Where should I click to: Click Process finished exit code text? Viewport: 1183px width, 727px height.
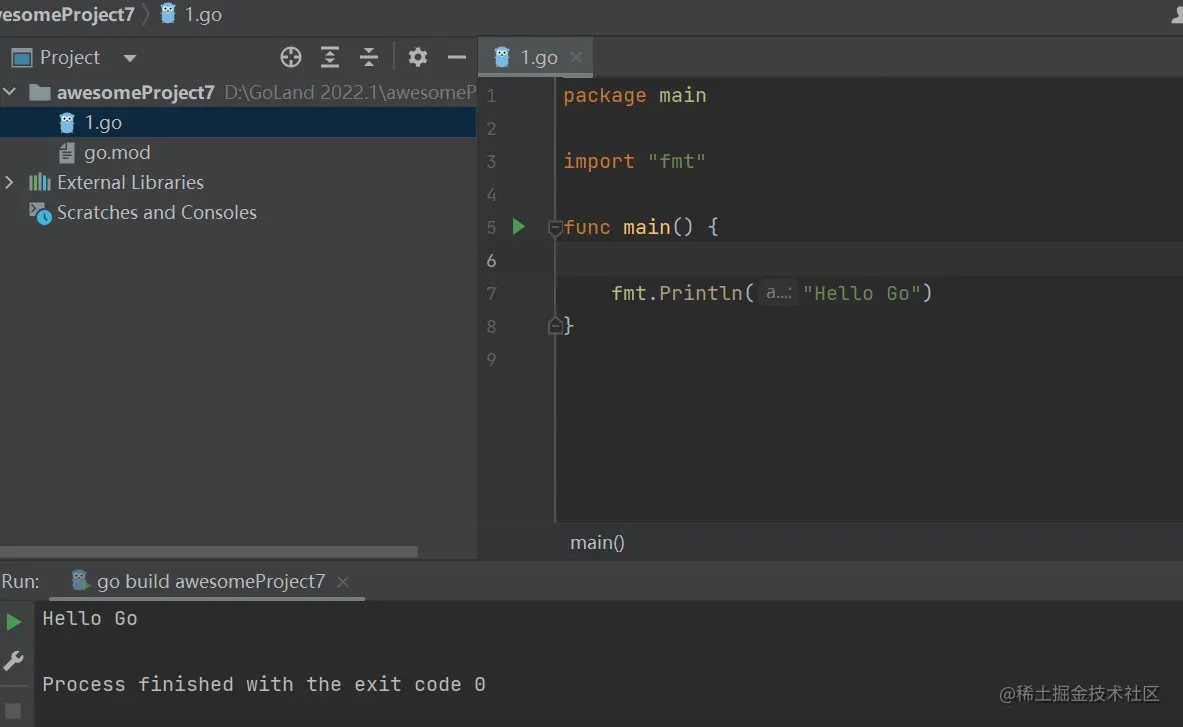click(x=263, y=684)
